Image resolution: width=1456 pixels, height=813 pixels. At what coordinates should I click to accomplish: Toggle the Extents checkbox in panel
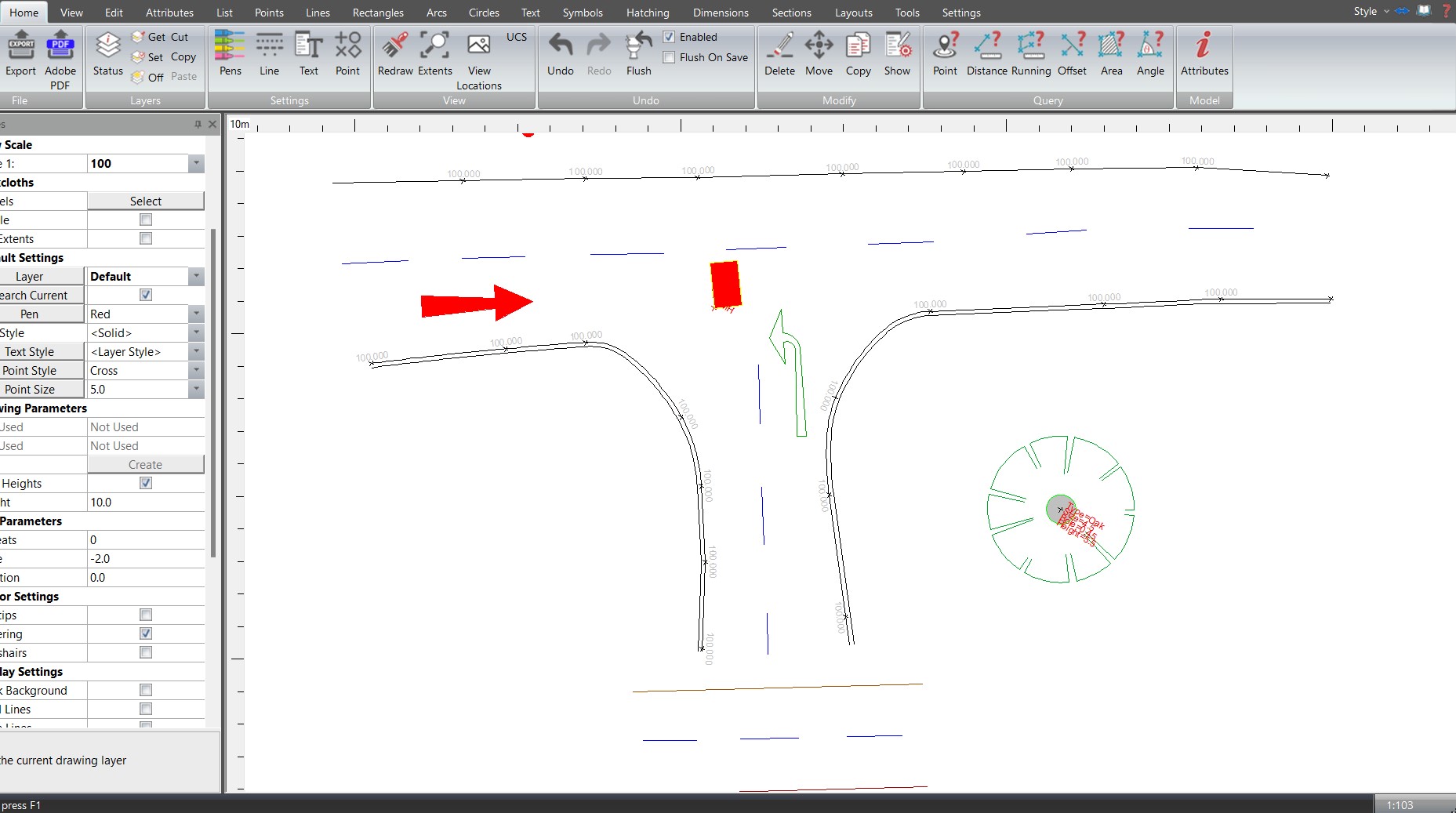(x=146, y=238)
